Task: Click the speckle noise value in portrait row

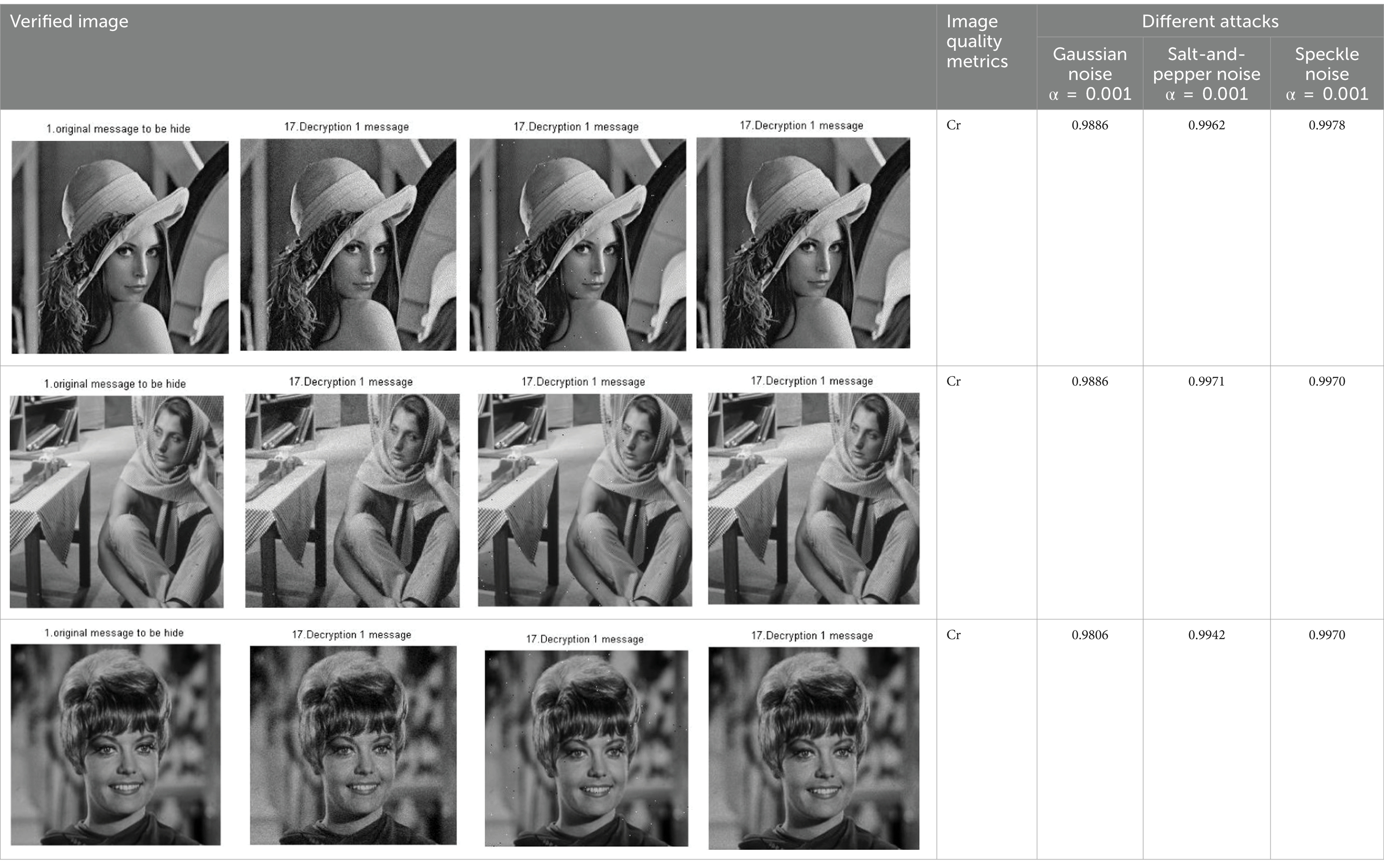Action: click(x=1327, y=635)
